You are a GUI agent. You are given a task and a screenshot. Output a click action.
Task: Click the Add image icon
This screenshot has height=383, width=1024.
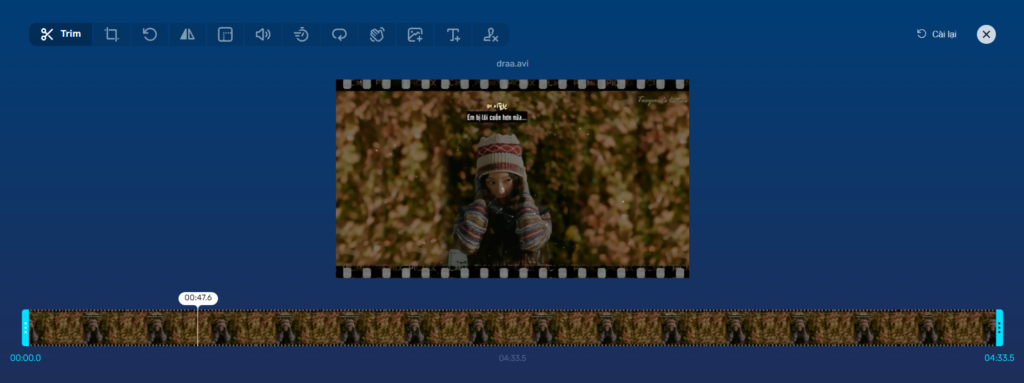[x=415, y=35]
